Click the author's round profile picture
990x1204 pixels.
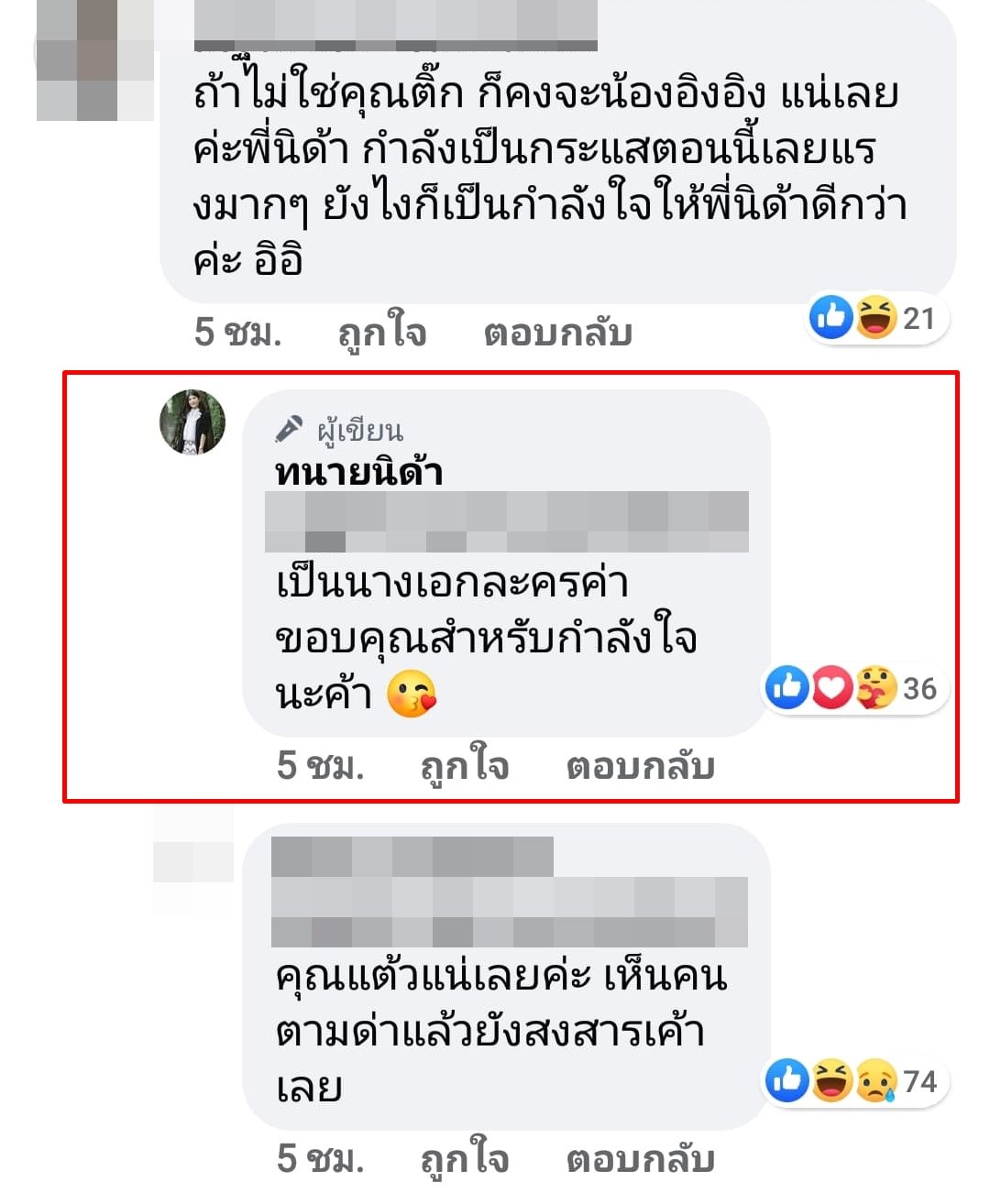192,421
